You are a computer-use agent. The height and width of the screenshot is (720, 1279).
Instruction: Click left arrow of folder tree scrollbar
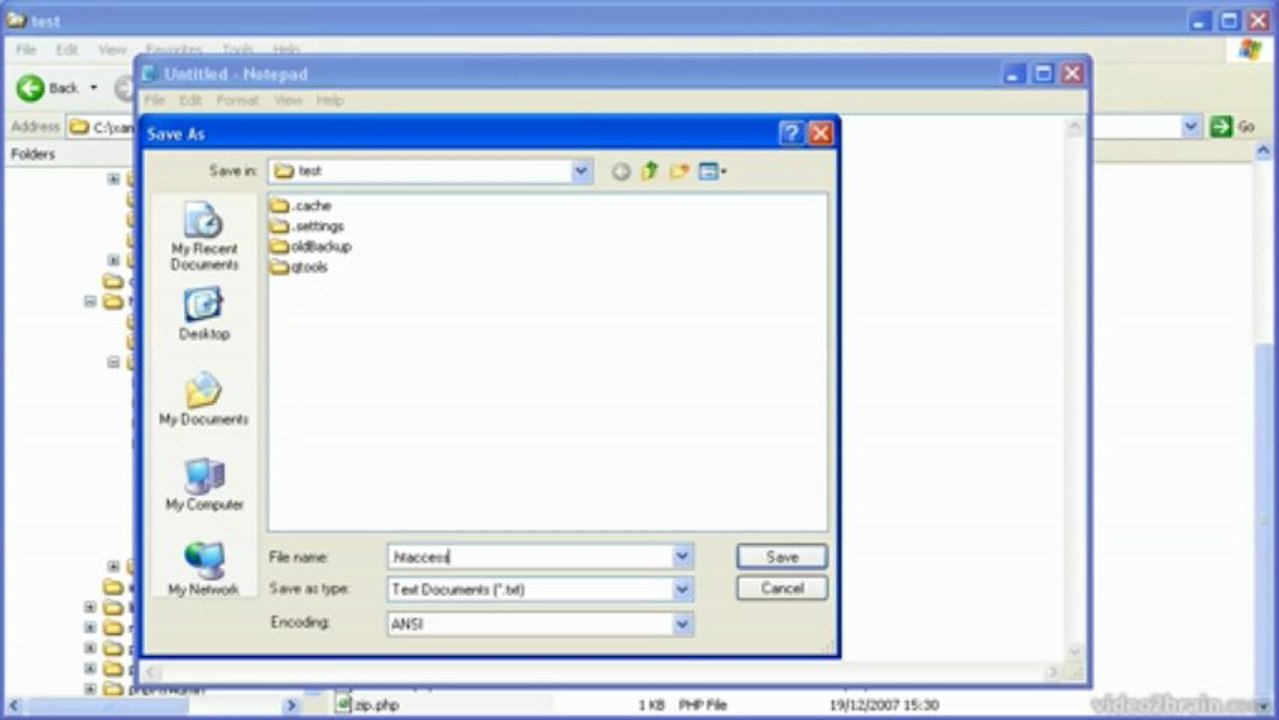(14, 705)
